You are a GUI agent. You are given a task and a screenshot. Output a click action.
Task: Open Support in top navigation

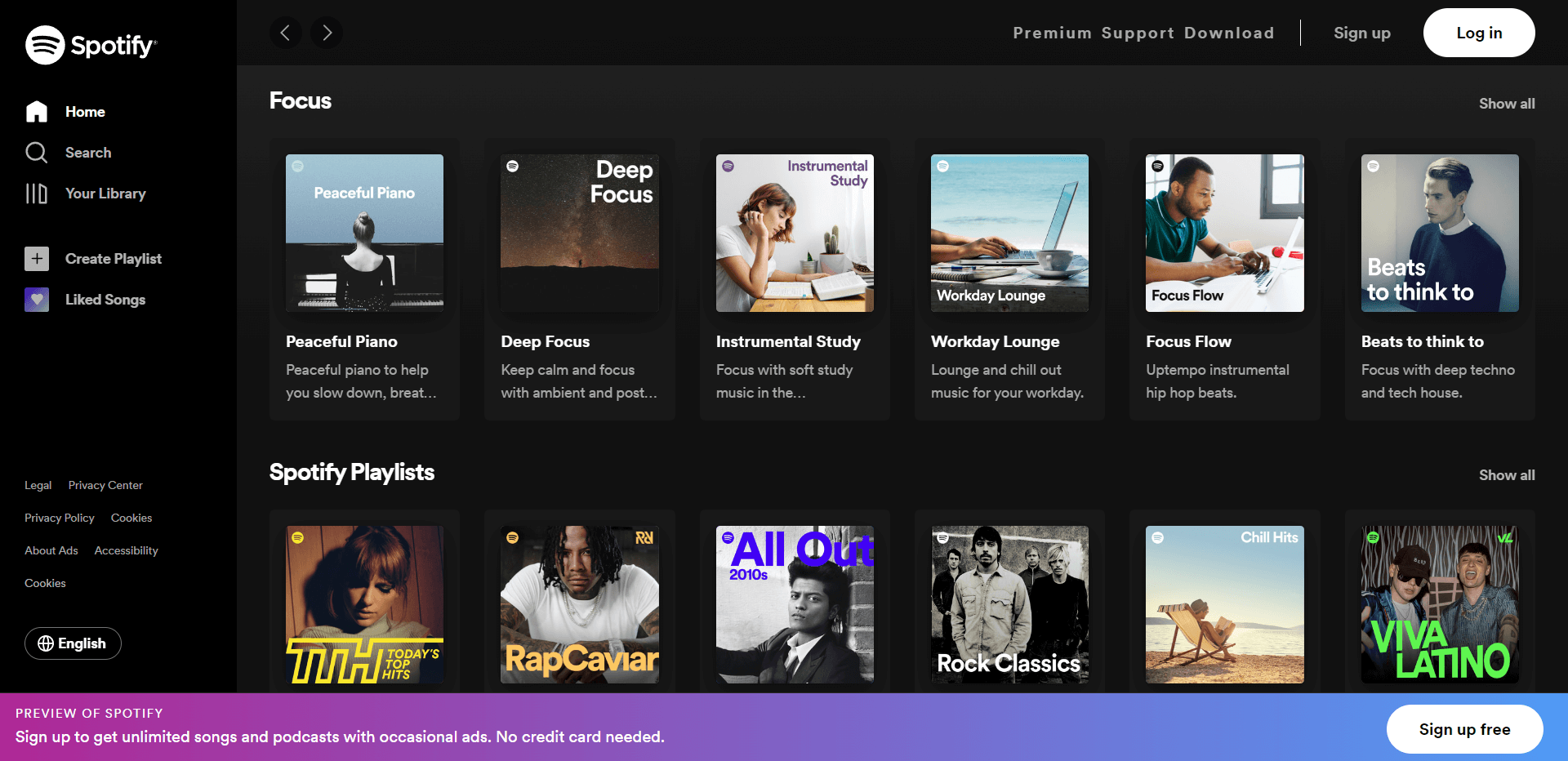[1138, 33]
